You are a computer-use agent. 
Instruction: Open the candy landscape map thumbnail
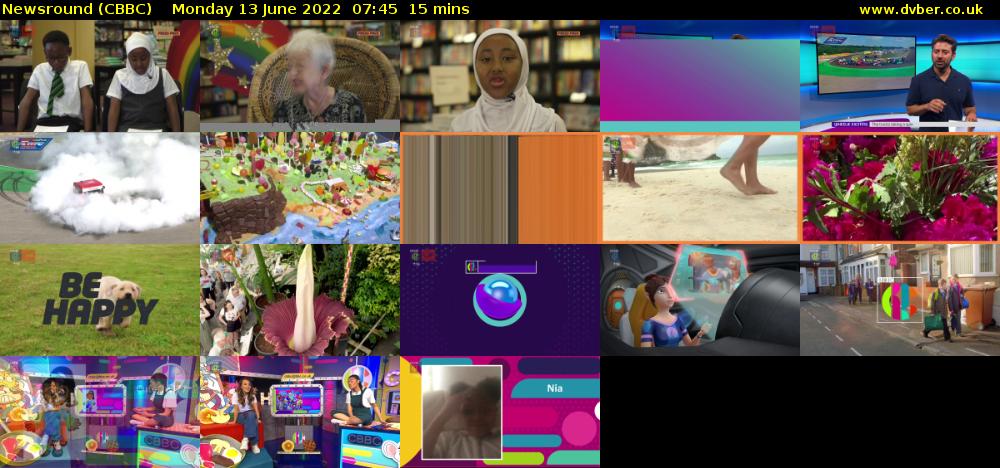tap(300, 188)
